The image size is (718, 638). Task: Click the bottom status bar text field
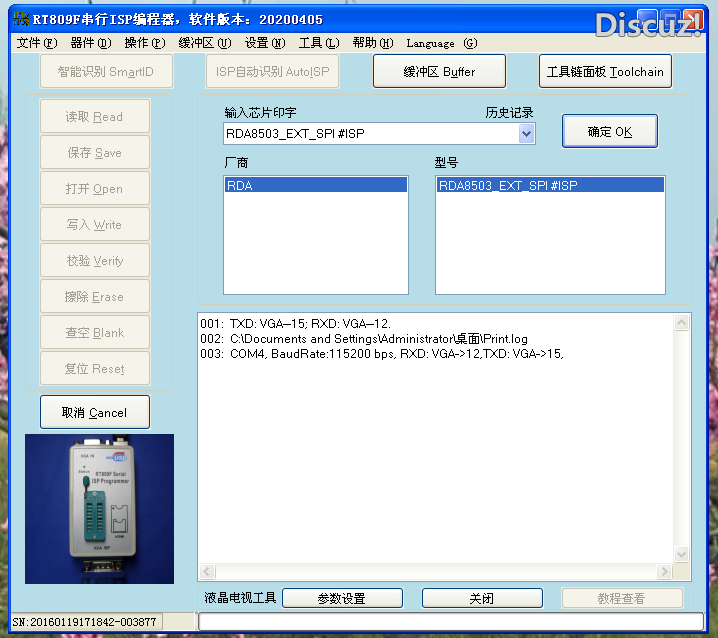(x=451, y=622)
